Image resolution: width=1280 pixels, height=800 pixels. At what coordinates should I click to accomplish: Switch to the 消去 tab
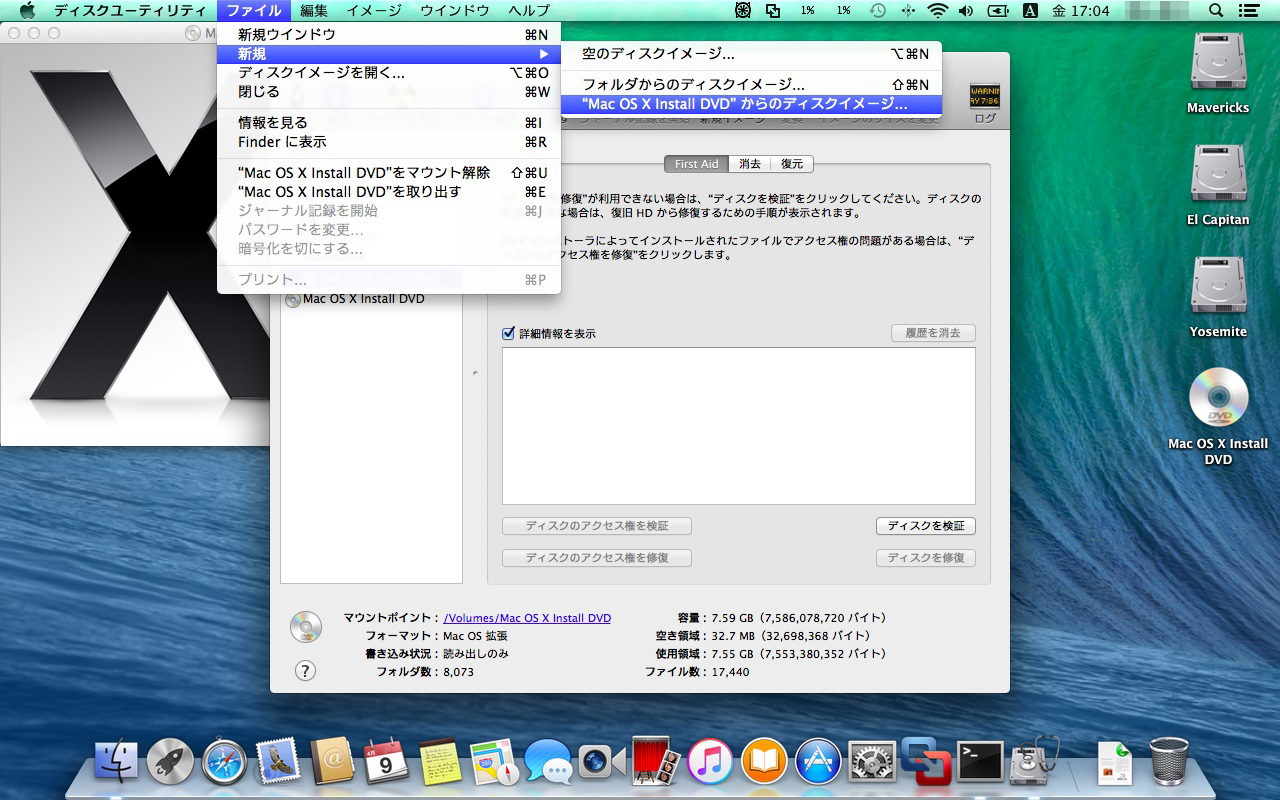pos(750,164)
